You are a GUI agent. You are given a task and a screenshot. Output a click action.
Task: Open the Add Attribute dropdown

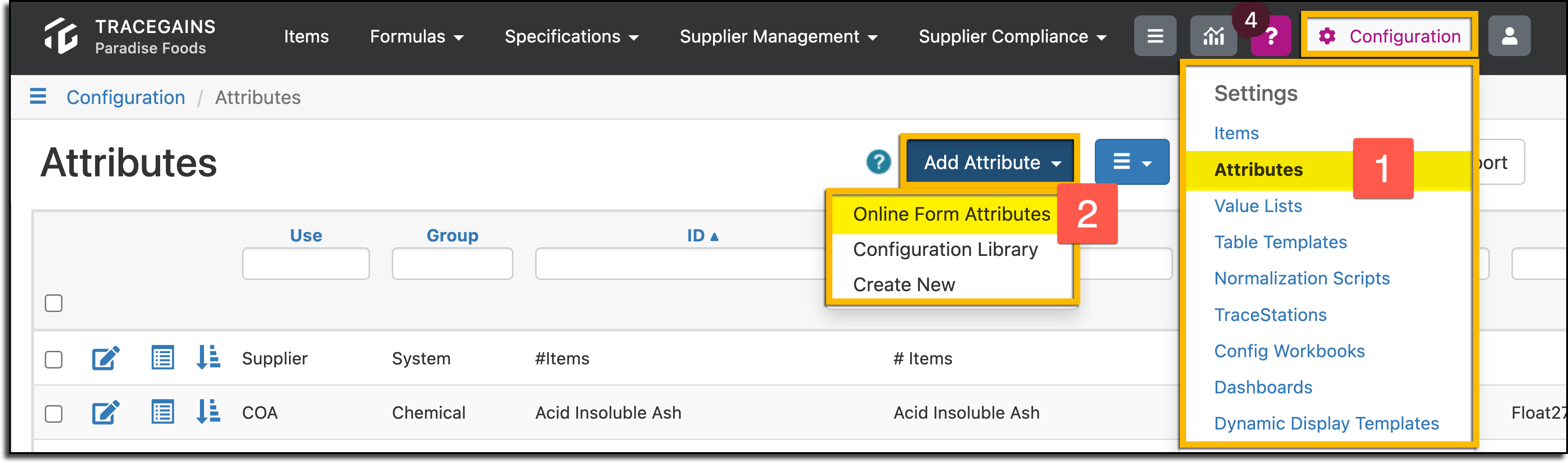(990, 162)
